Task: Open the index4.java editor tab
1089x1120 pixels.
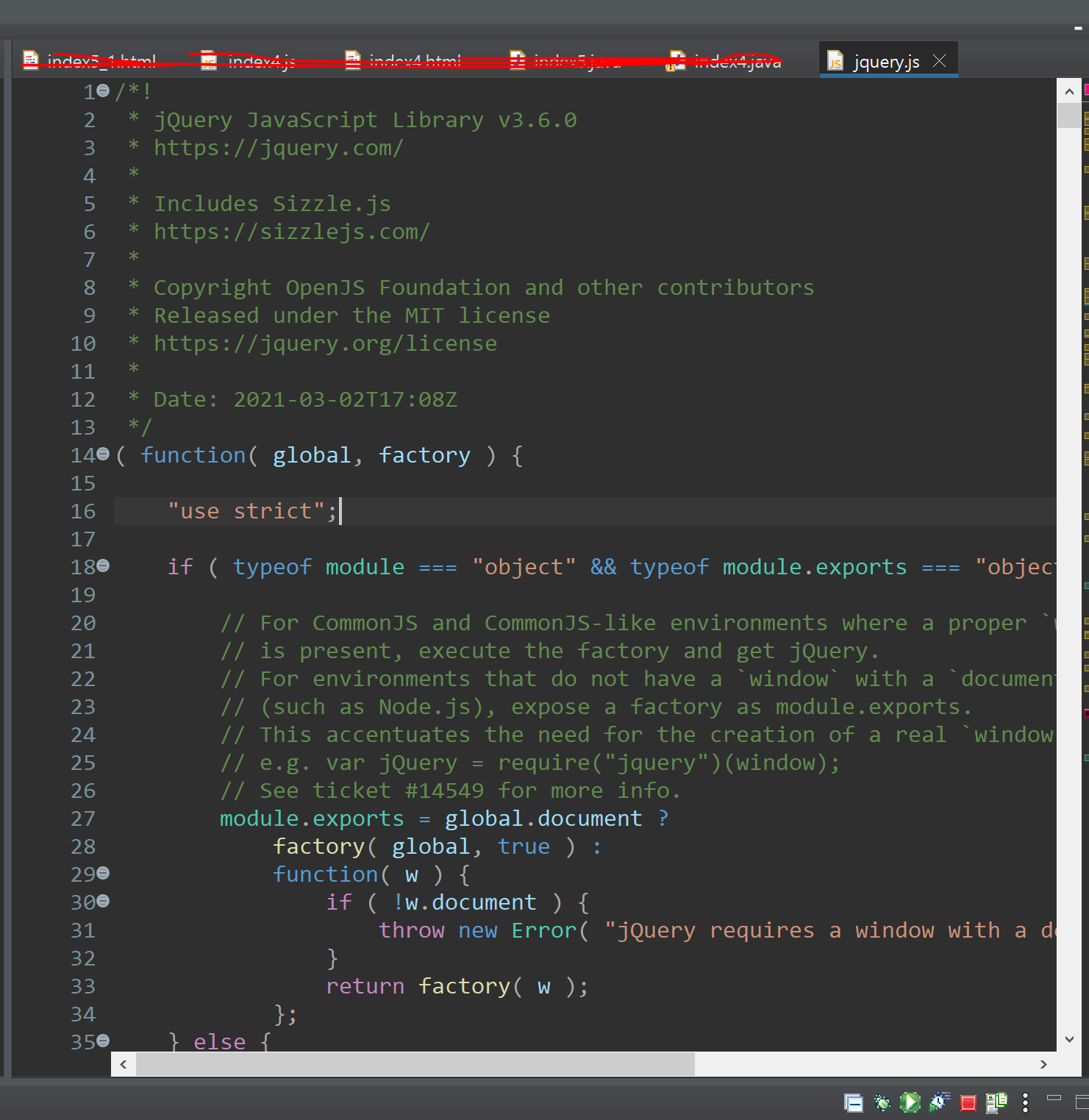Action: (x=724, y=61)
